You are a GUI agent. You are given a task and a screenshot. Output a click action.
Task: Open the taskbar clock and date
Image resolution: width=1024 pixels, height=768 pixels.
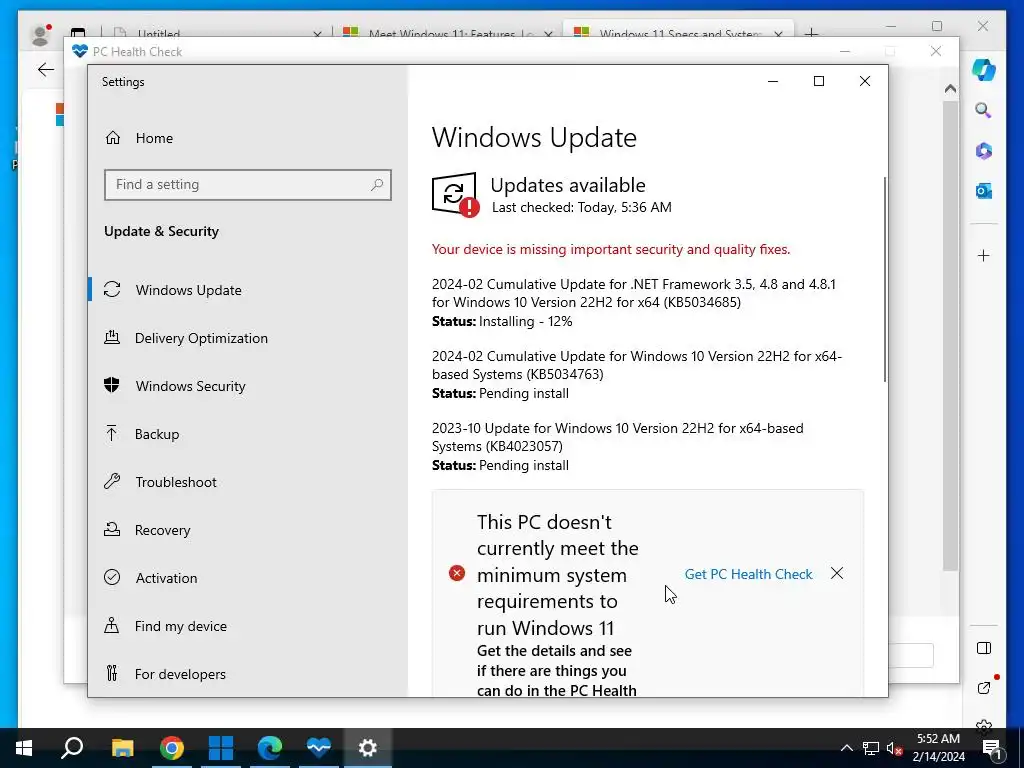coord(938,748)
